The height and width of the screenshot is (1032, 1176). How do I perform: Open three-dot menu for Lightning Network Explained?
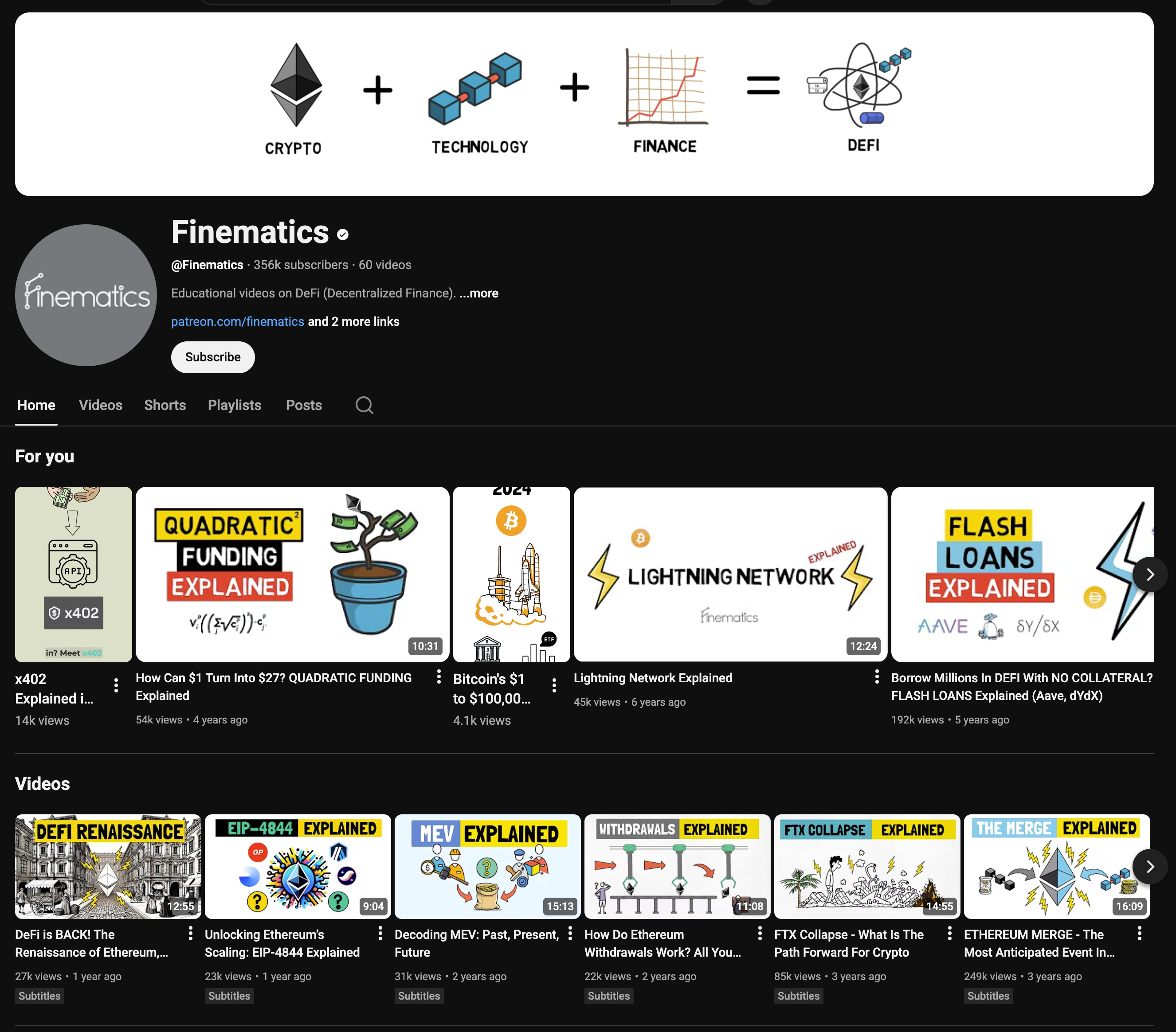[x=876, y=676]
